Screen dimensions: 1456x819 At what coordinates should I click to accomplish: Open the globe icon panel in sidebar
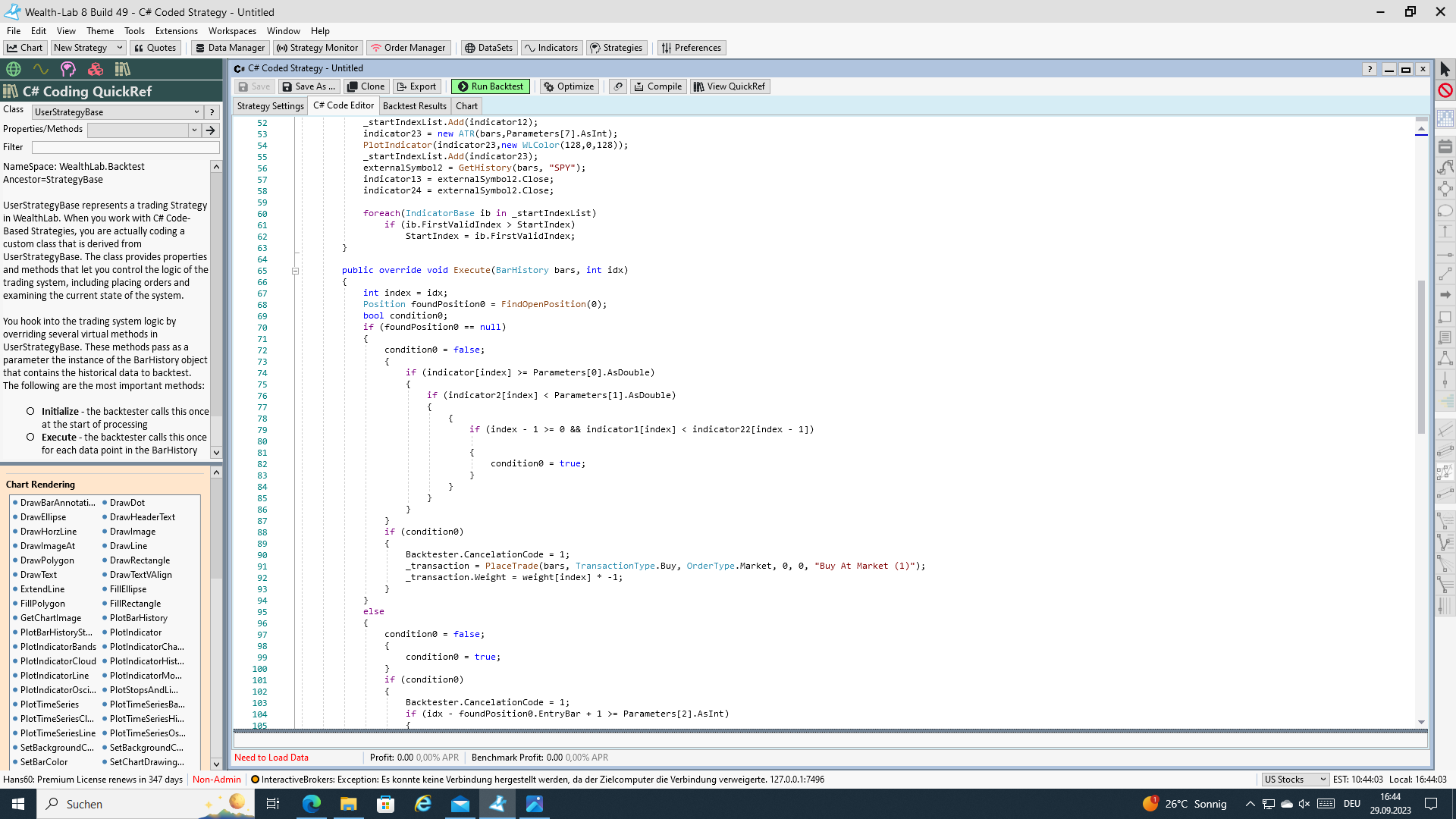click(x=14, y=69)
